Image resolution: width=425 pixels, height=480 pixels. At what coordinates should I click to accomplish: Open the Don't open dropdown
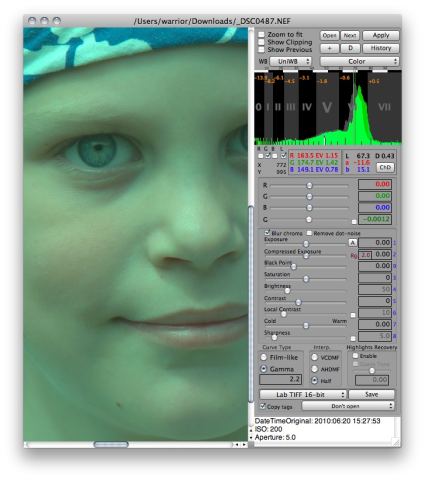click(x=348, y=406)
